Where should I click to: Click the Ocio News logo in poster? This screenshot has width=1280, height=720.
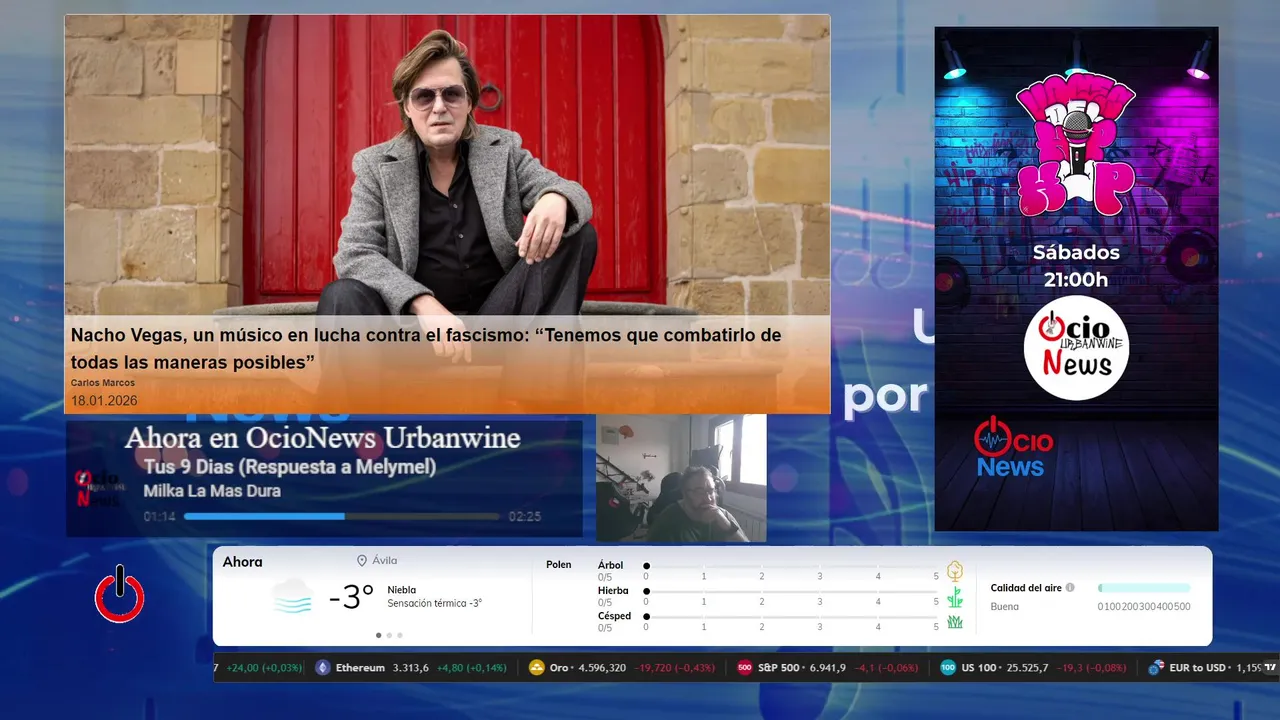(x=1014, y=447)
